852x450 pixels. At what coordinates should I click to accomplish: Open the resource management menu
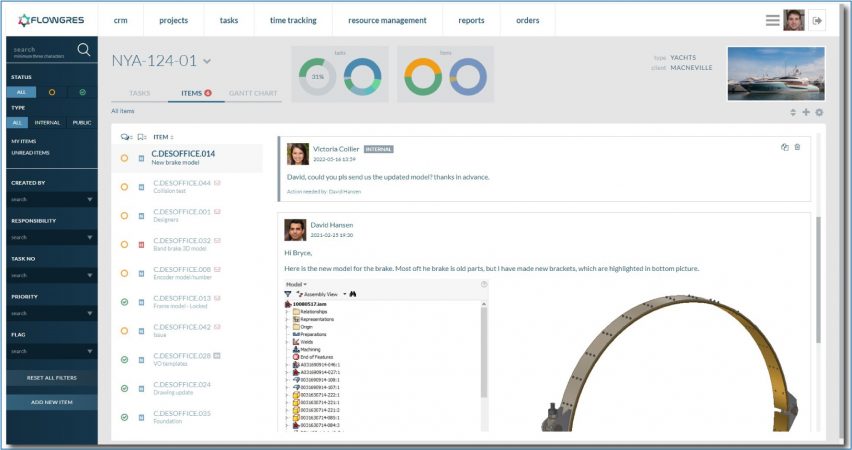click(x=387, y=20)
